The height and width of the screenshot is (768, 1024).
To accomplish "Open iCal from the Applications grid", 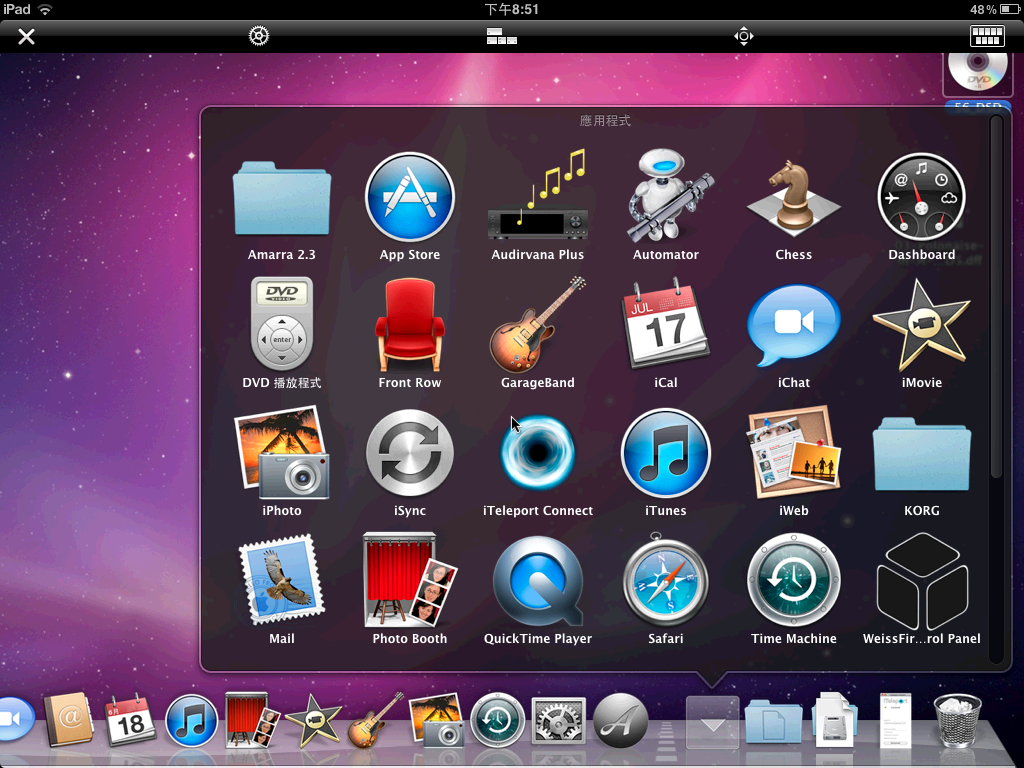I will (x=665, y=323).
